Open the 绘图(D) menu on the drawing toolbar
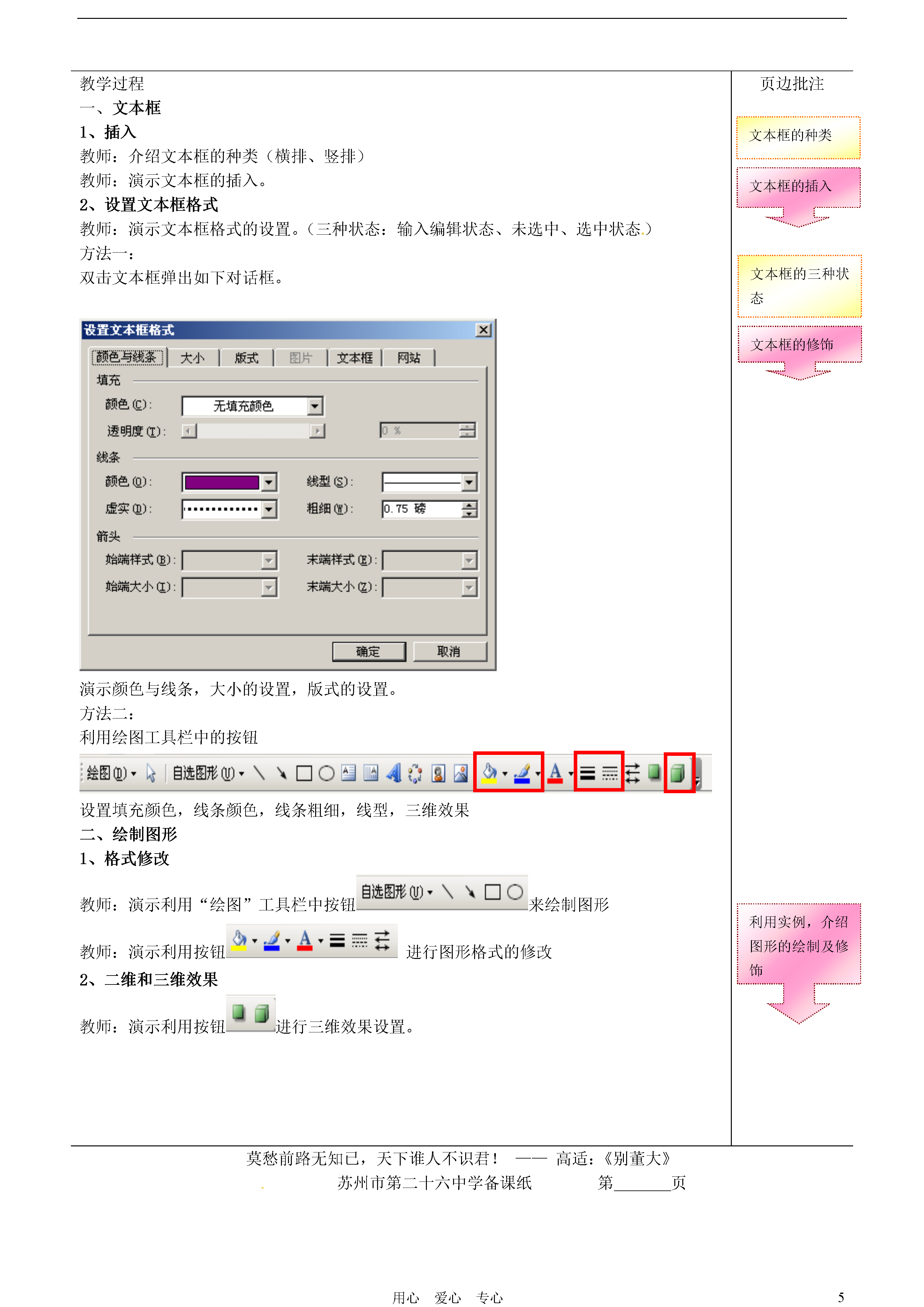This screenshot has height=1307, width=924. (111, 773)
